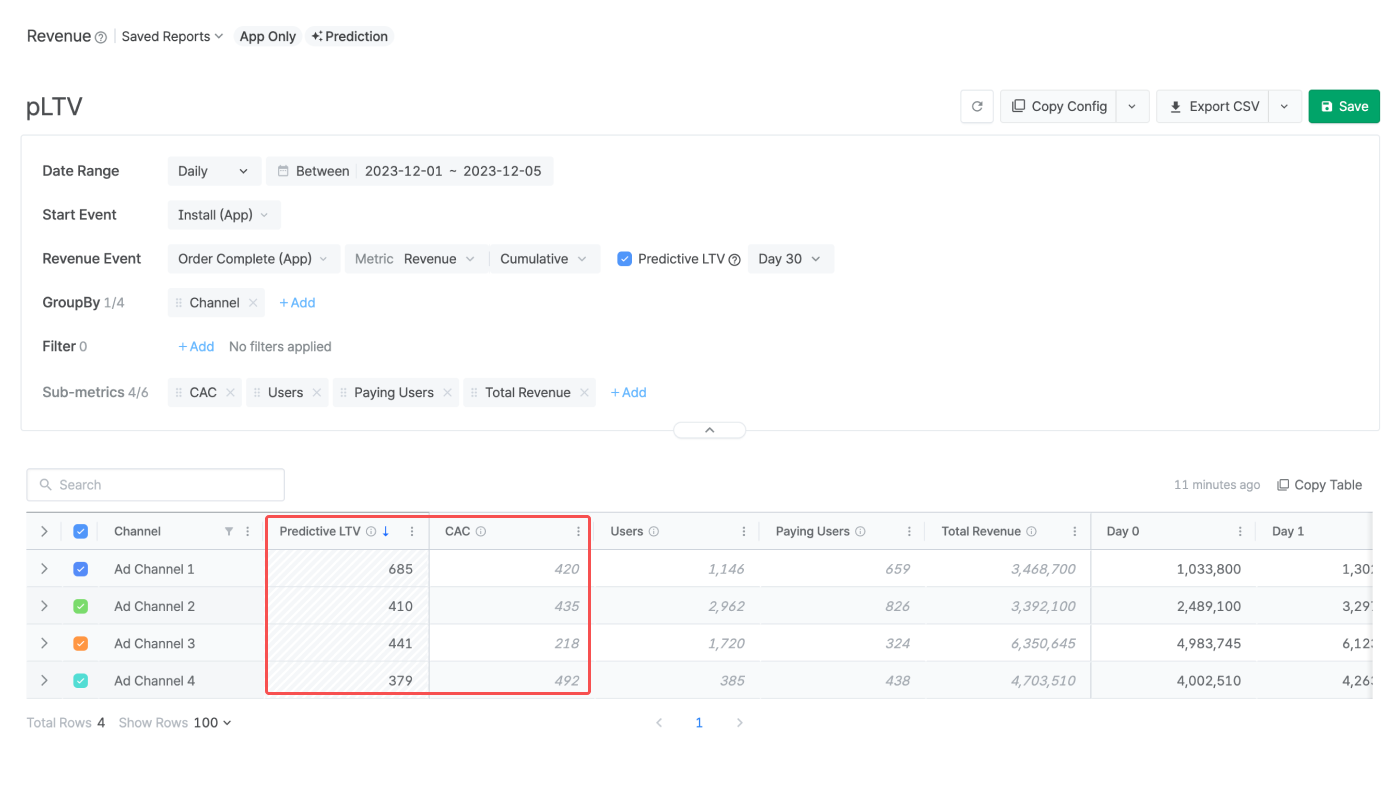Click the filter icon in the Channel column header
Screen dimensions: 1400x800
point(228,531)
